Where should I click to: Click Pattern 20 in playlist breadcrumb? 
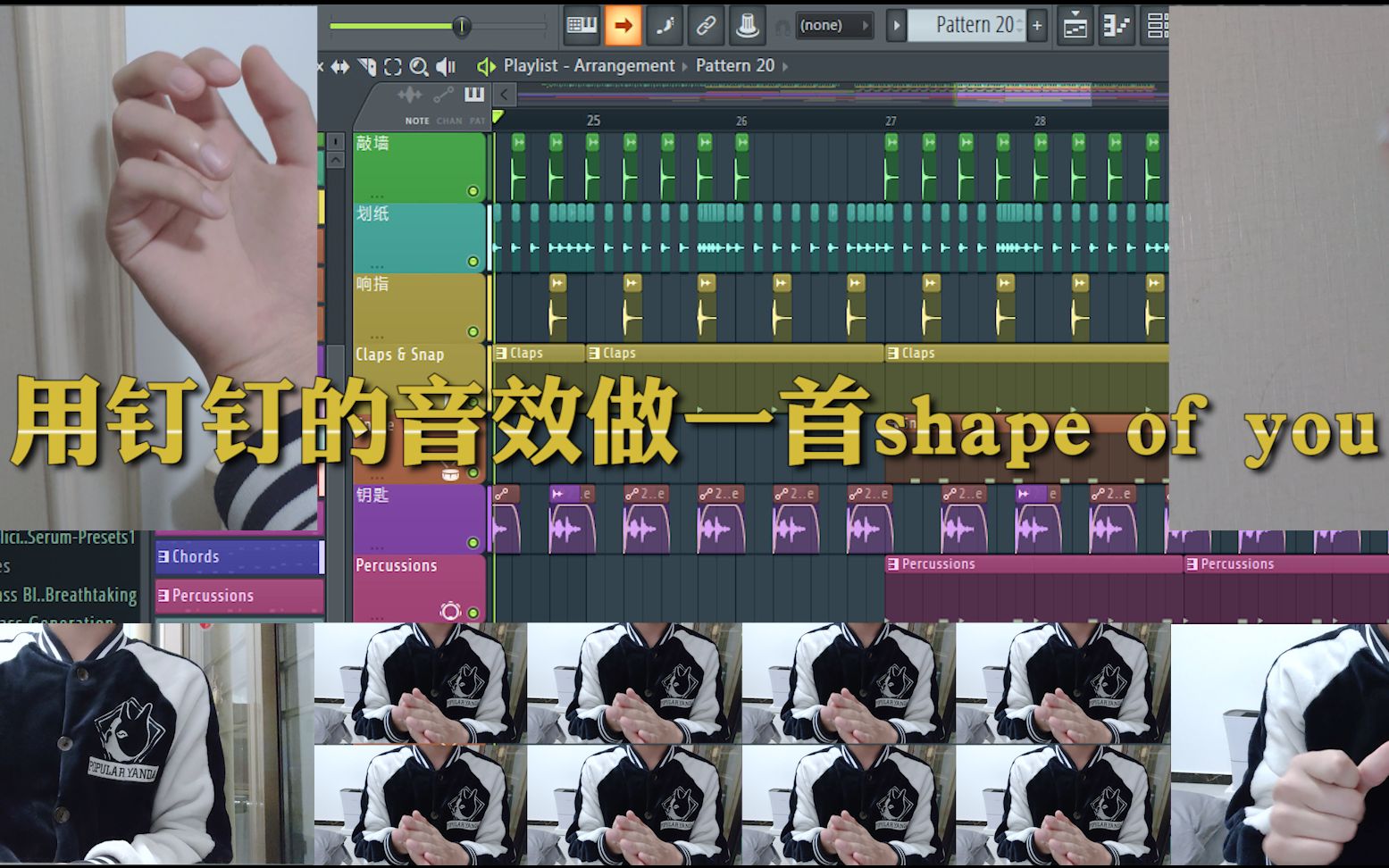(x=734, y=65)
